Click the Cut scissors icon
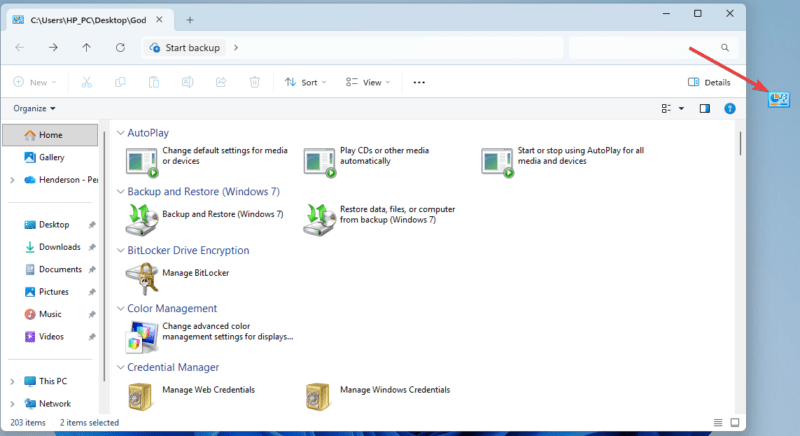 (87, 82)
